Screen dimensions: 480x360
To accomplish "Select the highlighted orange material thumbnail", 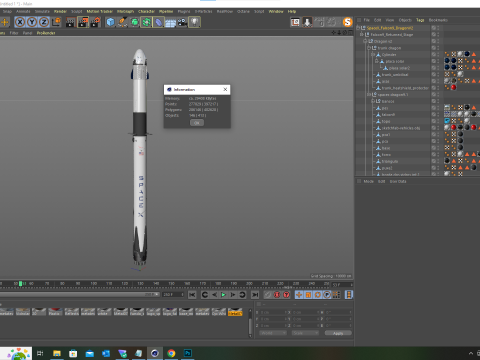I will tap(235, 312).
